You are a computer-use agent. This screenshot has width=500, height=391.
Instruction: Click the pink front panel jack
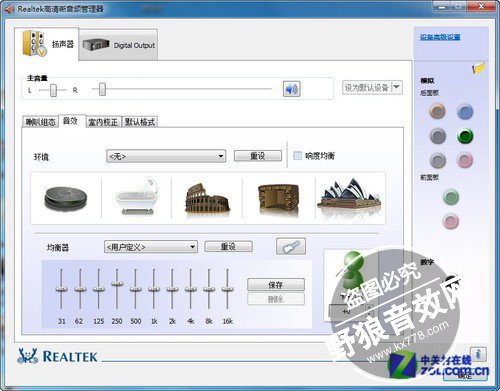click(x=451, y=221)
